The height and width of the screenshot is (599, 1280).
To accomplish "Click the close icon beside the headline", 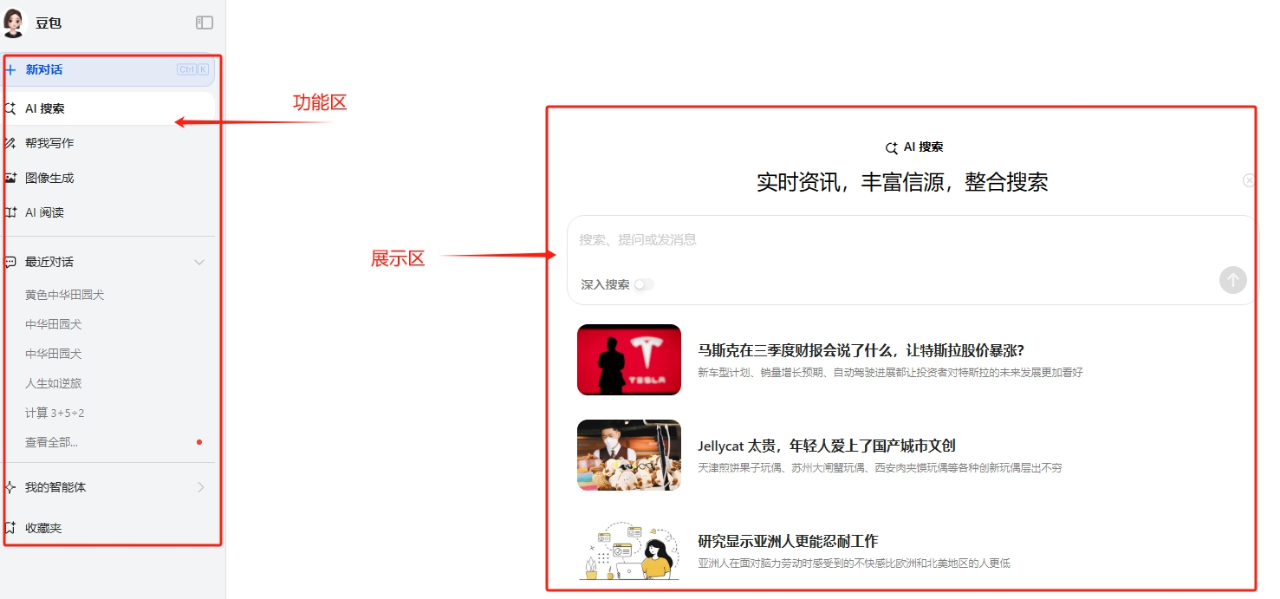I will (1249, 181).
